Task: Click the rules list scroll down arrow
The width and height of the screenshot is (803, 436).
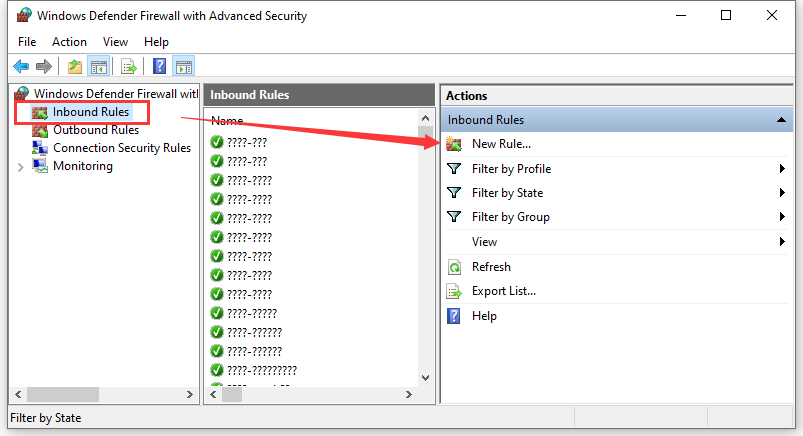Action: coord(425,378)
